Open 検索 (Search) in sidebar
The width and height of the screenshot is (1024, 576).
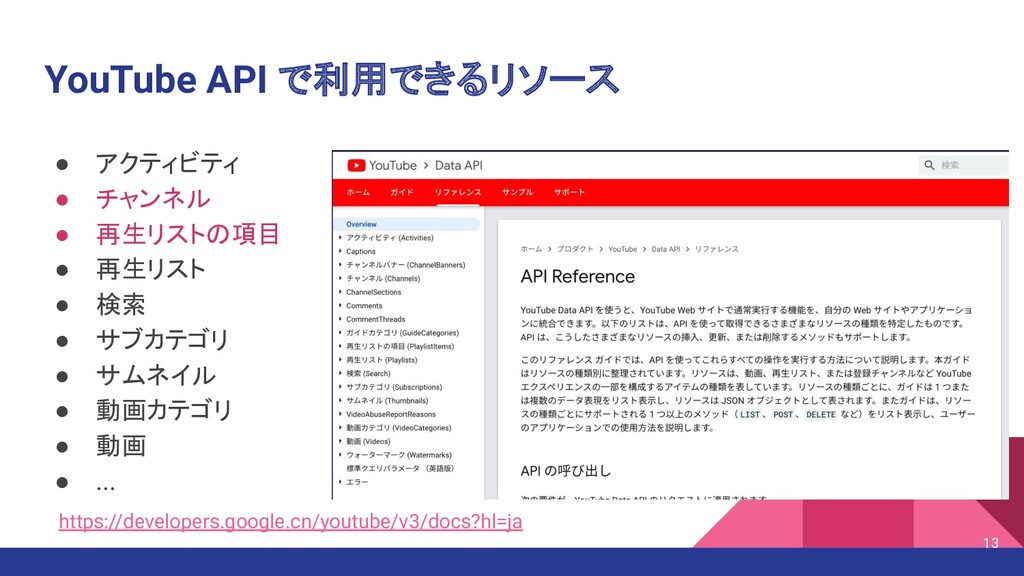coord(368,374)
